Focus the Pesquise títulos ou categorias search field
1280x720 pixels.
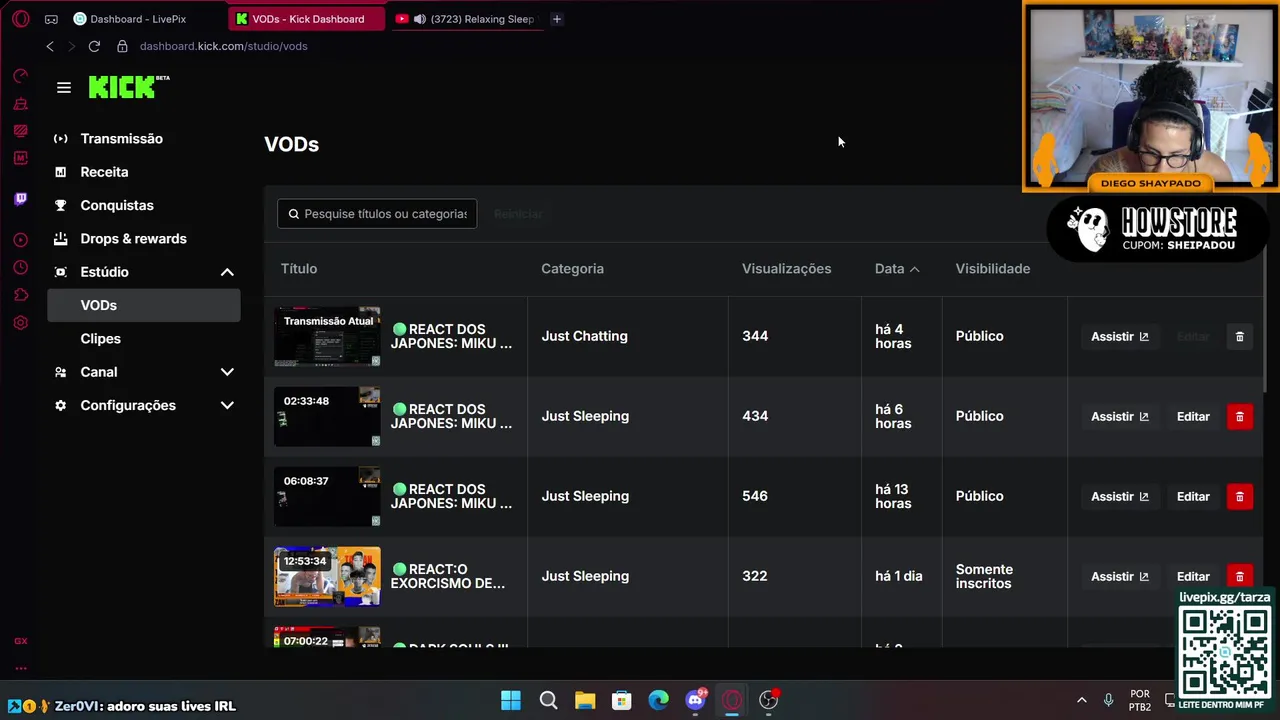pos(377,214)
